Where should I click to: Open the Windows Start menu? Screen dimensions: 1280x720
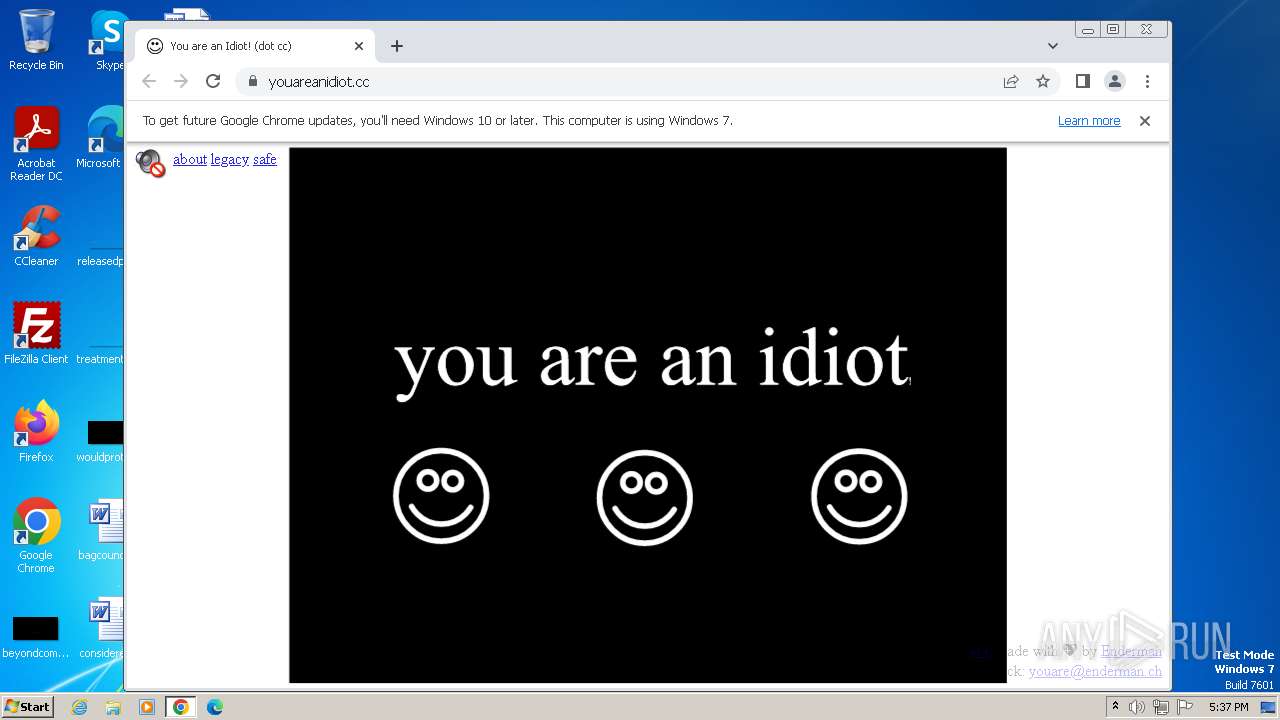tap(27, 707)
